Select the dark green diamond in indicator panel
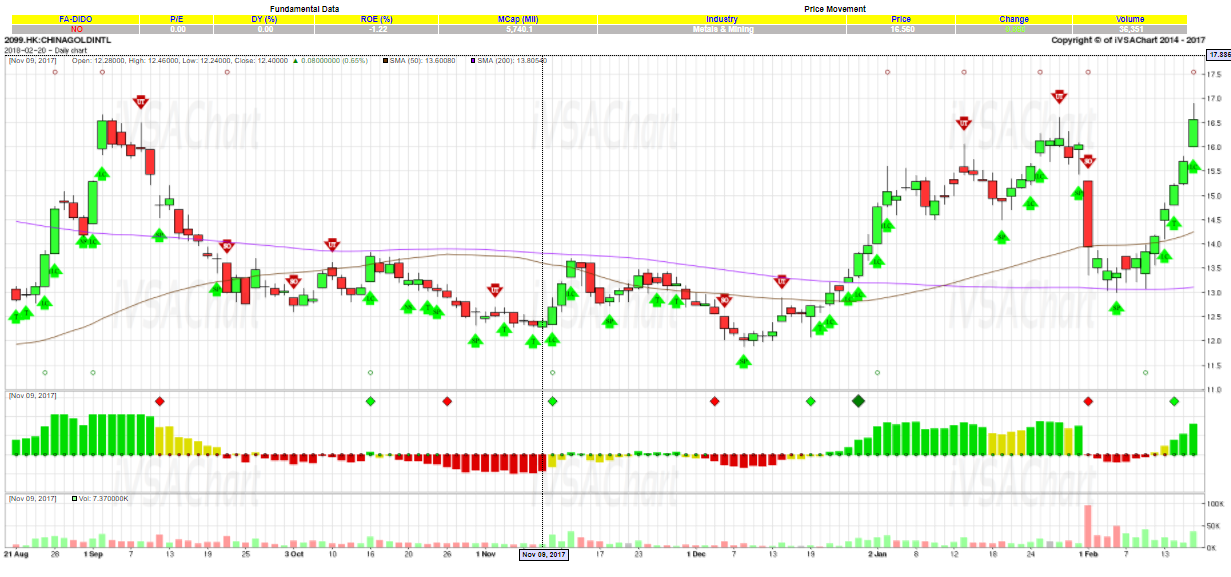Image resolution: width=1231 pixels, height=577 pixels. [x=857, y=401]
